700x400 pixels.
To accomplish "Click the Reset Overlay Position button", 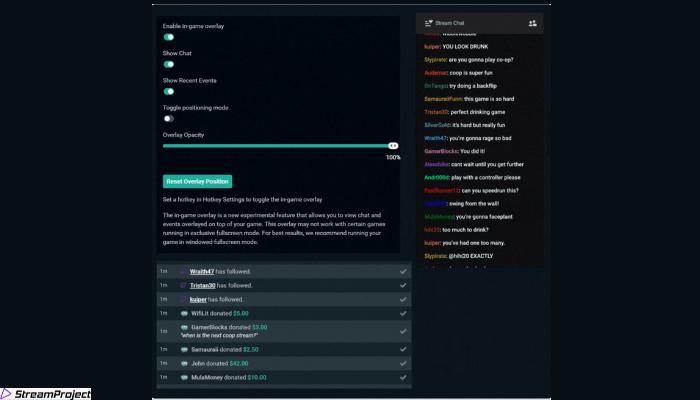I will pos(197,181).
